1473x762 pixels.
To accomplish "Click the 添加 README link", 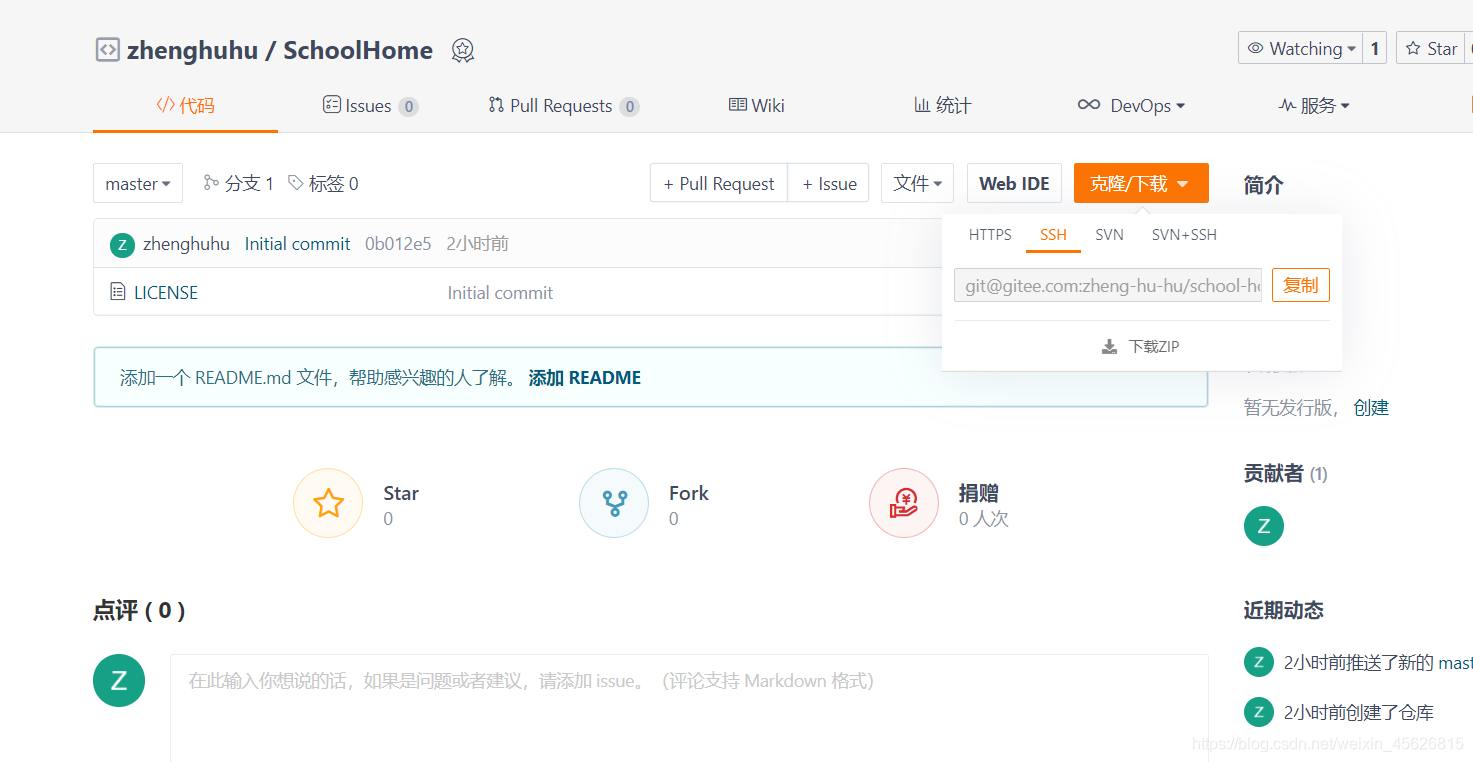I will [585, 378].
